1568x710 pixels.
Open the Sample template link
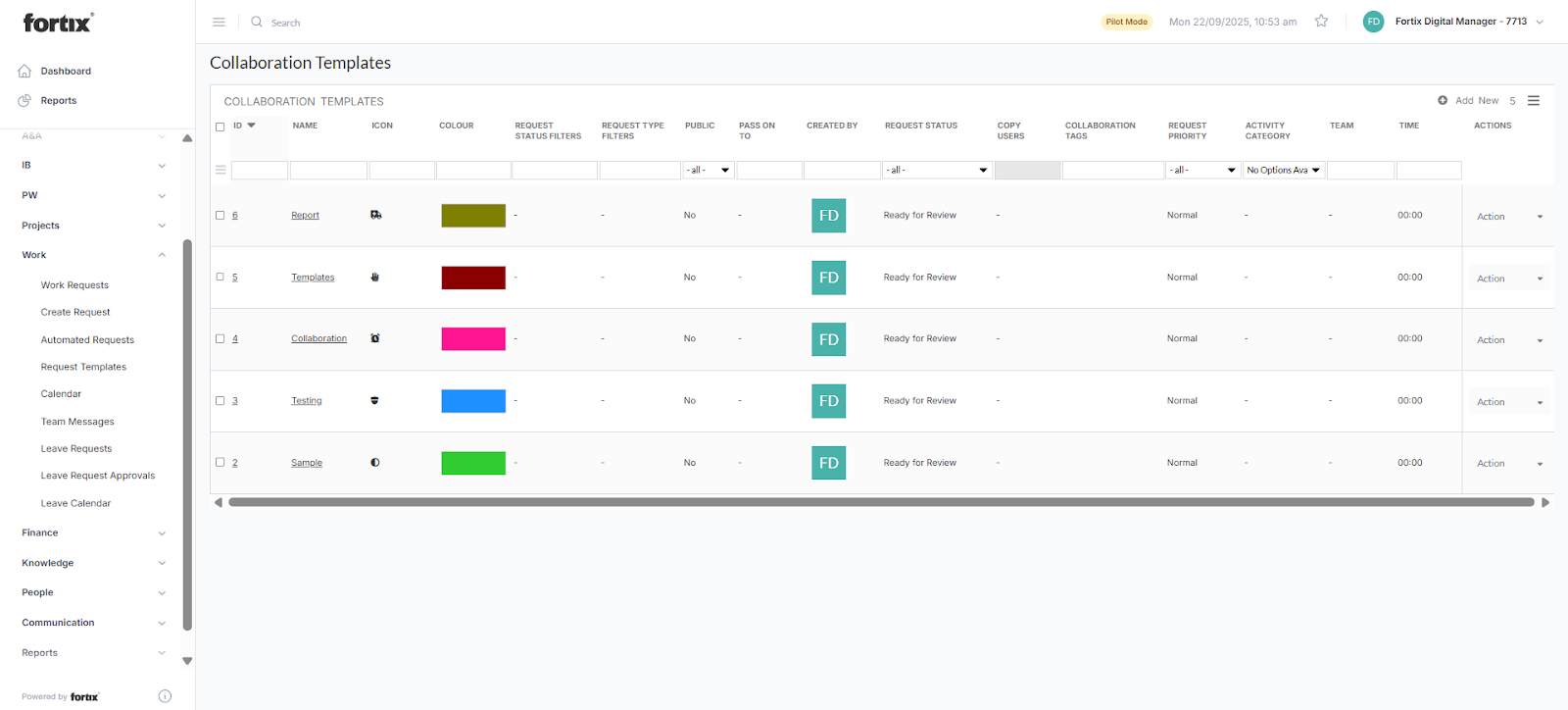coord(307,463)
